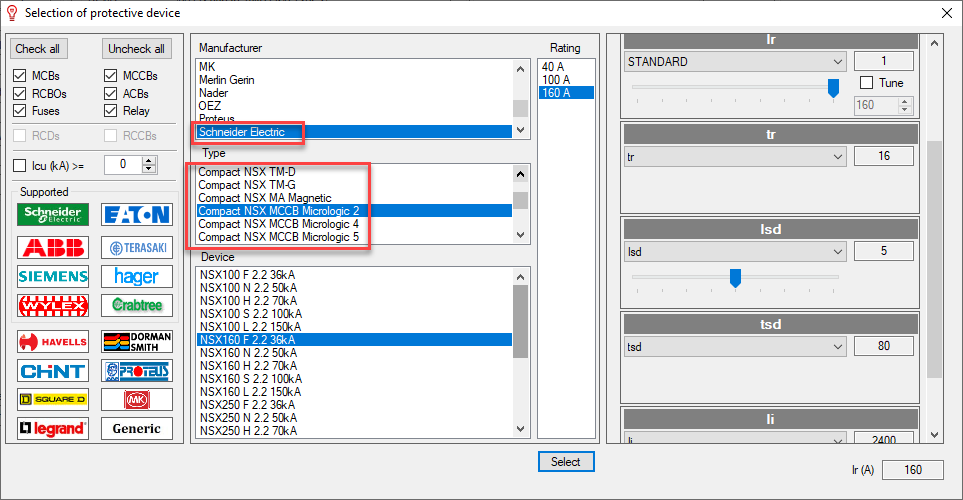
Task: Click the Schneider Electric brand logo
Action: pyautogui.click(x=53, y=214)
